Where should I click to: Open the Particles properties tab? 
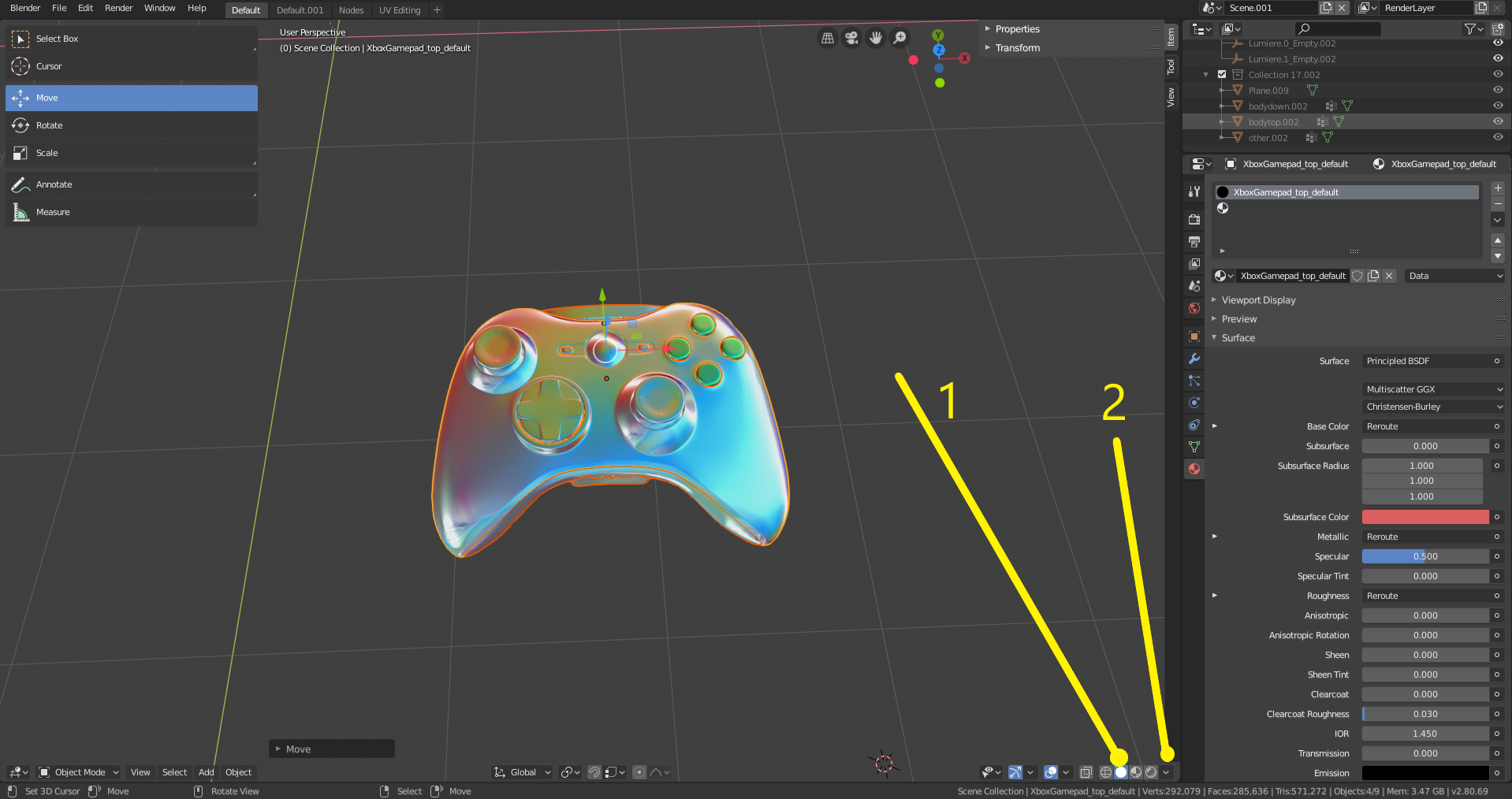point(1194,381)
